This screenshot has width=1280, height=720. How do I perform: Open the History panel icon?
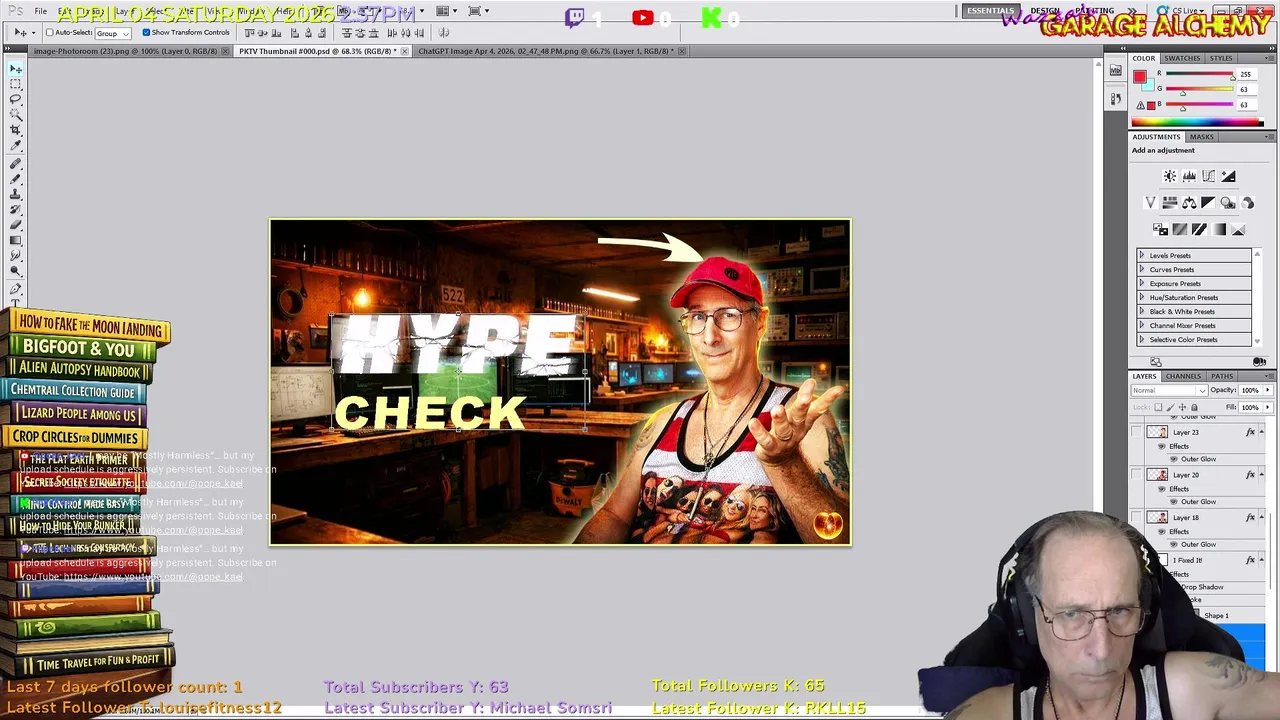pos(1115,99)
